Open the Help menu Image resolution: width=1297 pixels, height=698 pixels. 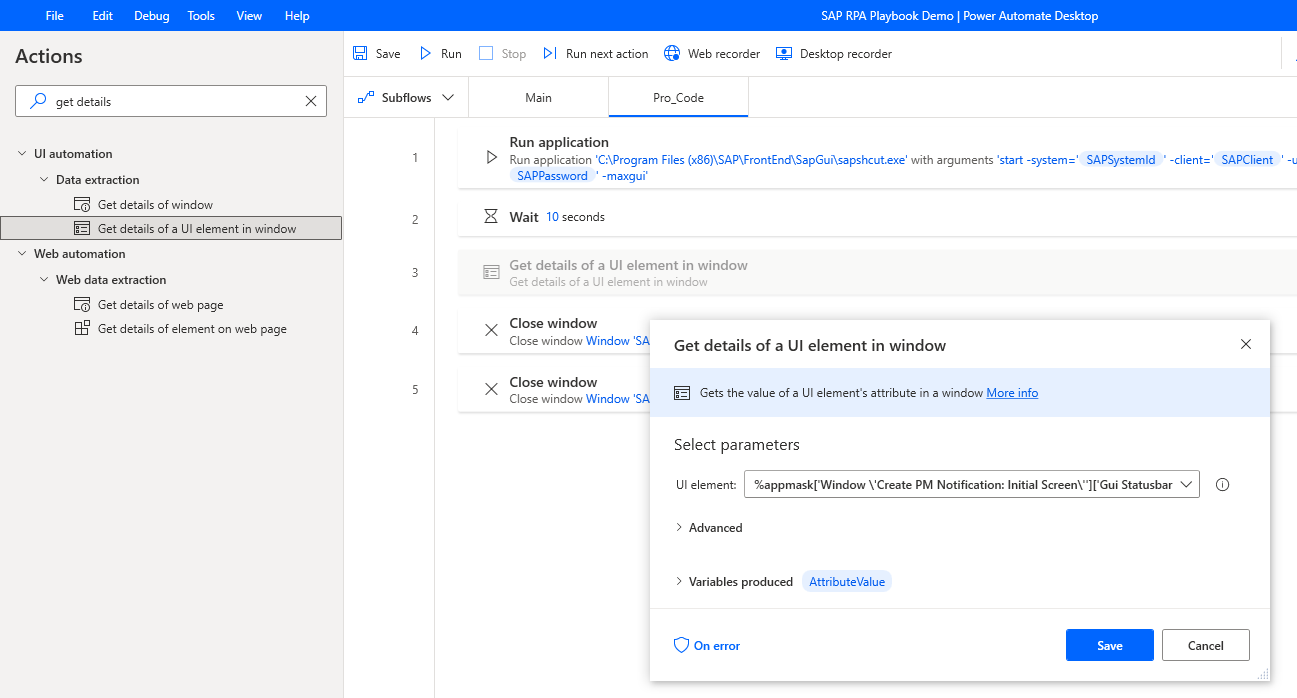[x=297, y=16]
